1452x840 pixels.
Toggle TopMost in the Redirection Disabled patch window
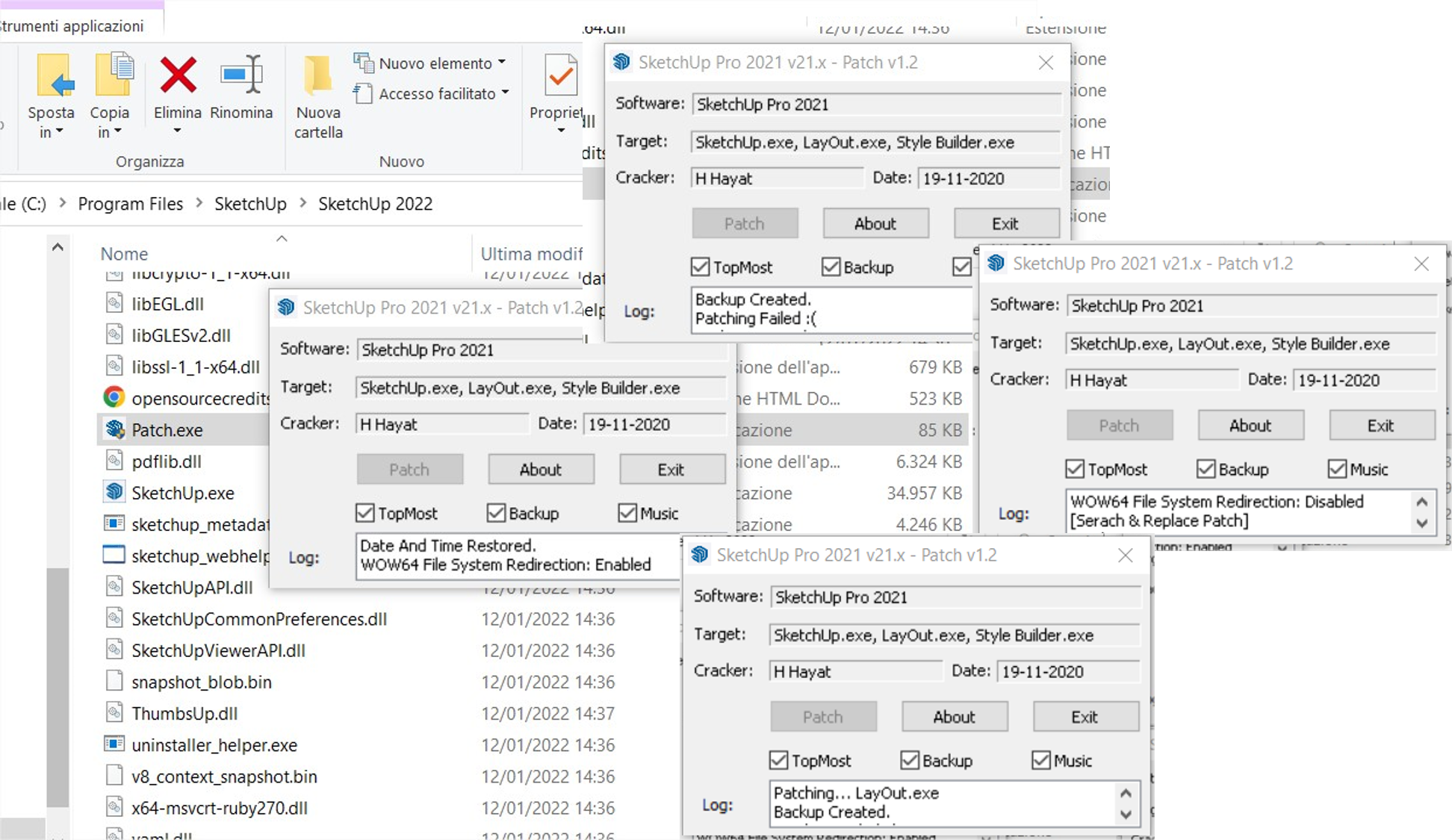pyautogui.click(x=1075, y=469)
